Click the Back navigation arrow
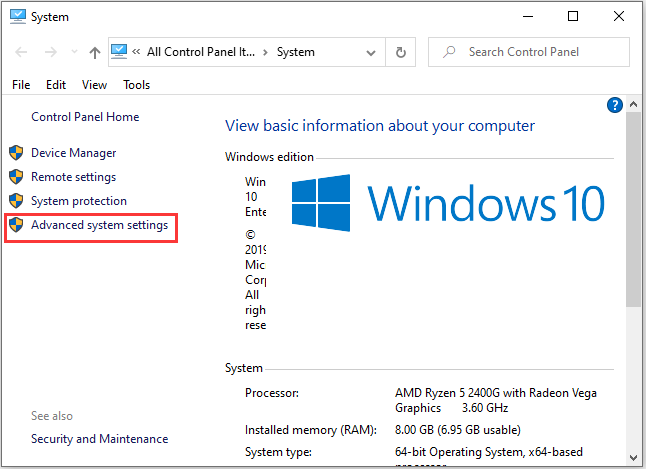 [21, 52]
